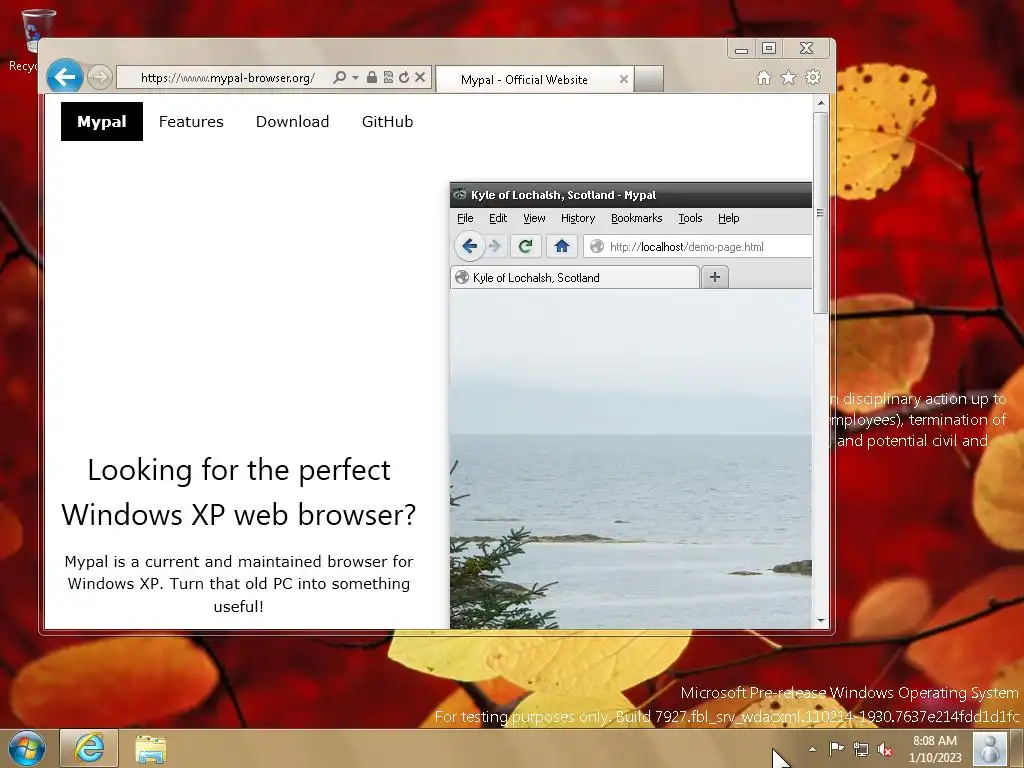This screenshot has height=768, width=1024.
Task: Open the Action Center flag icon
Action: tap(837, 749)
